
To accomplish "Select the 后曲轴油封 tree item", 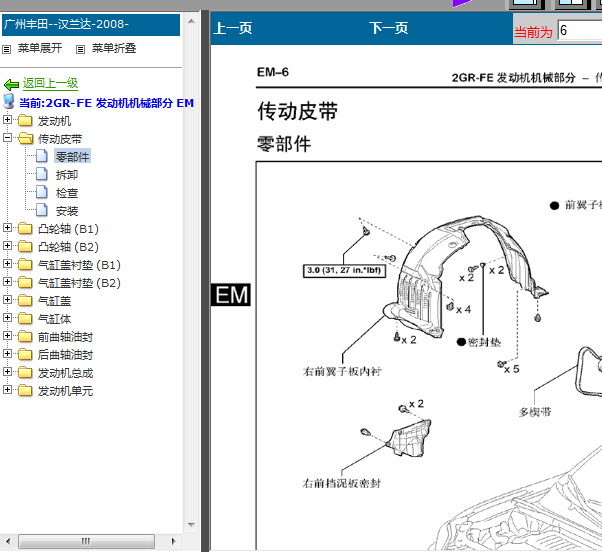I will 65,355.
